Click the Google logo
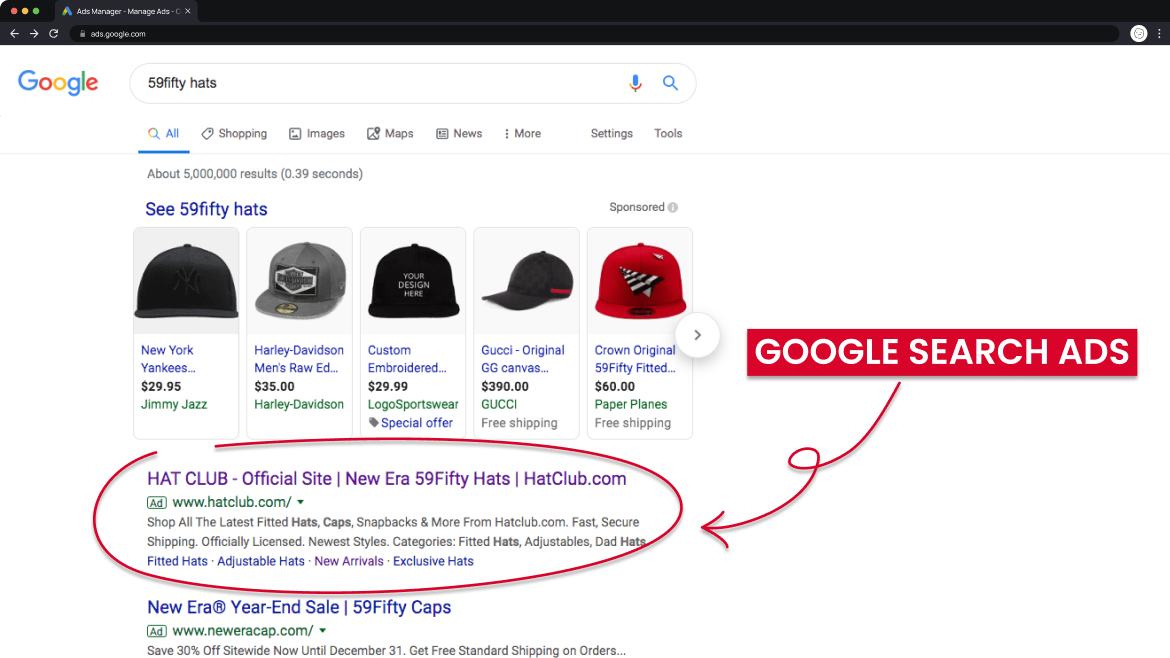The width and height of the screenshot is (1170, 658). click(x=57, y=83)
